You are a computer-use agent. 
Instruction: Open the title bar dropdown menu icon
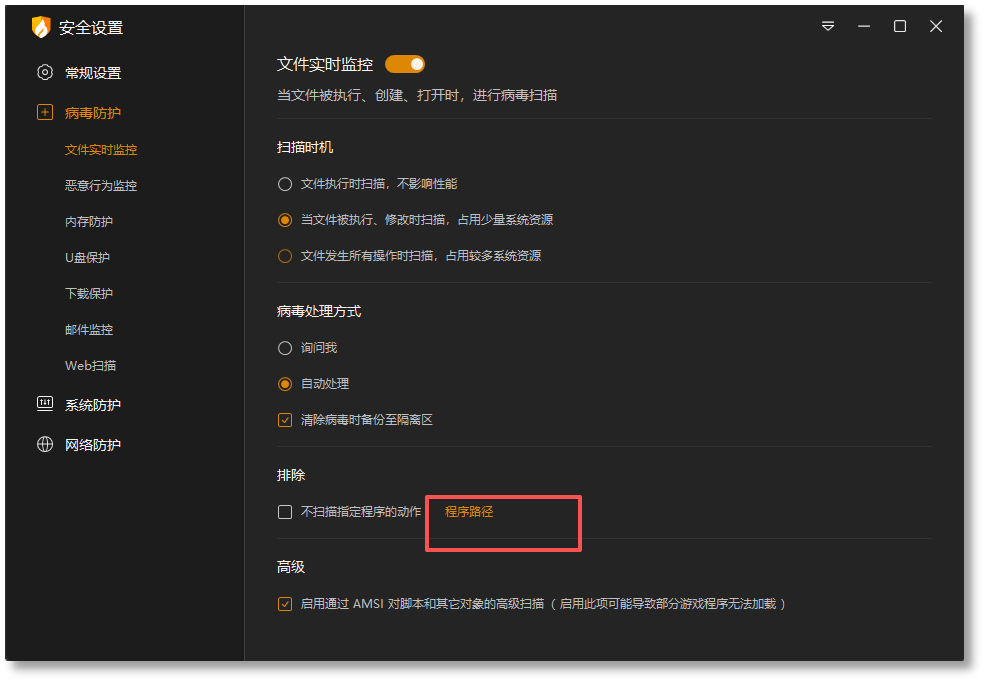[828, 26]
